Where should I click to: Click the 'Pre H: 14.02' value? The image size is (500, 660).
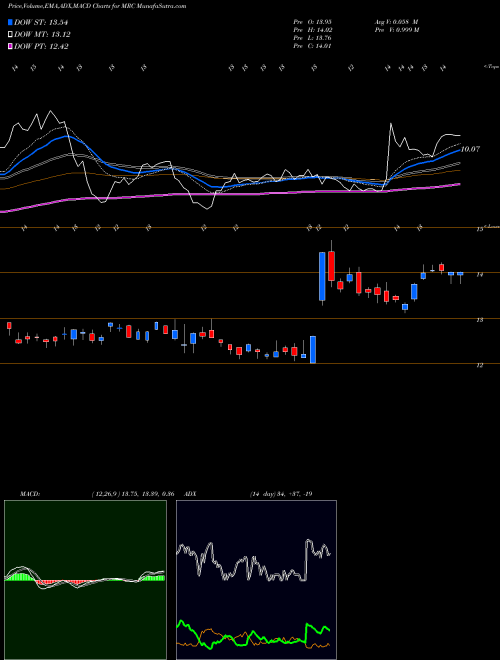pos(313,30)
